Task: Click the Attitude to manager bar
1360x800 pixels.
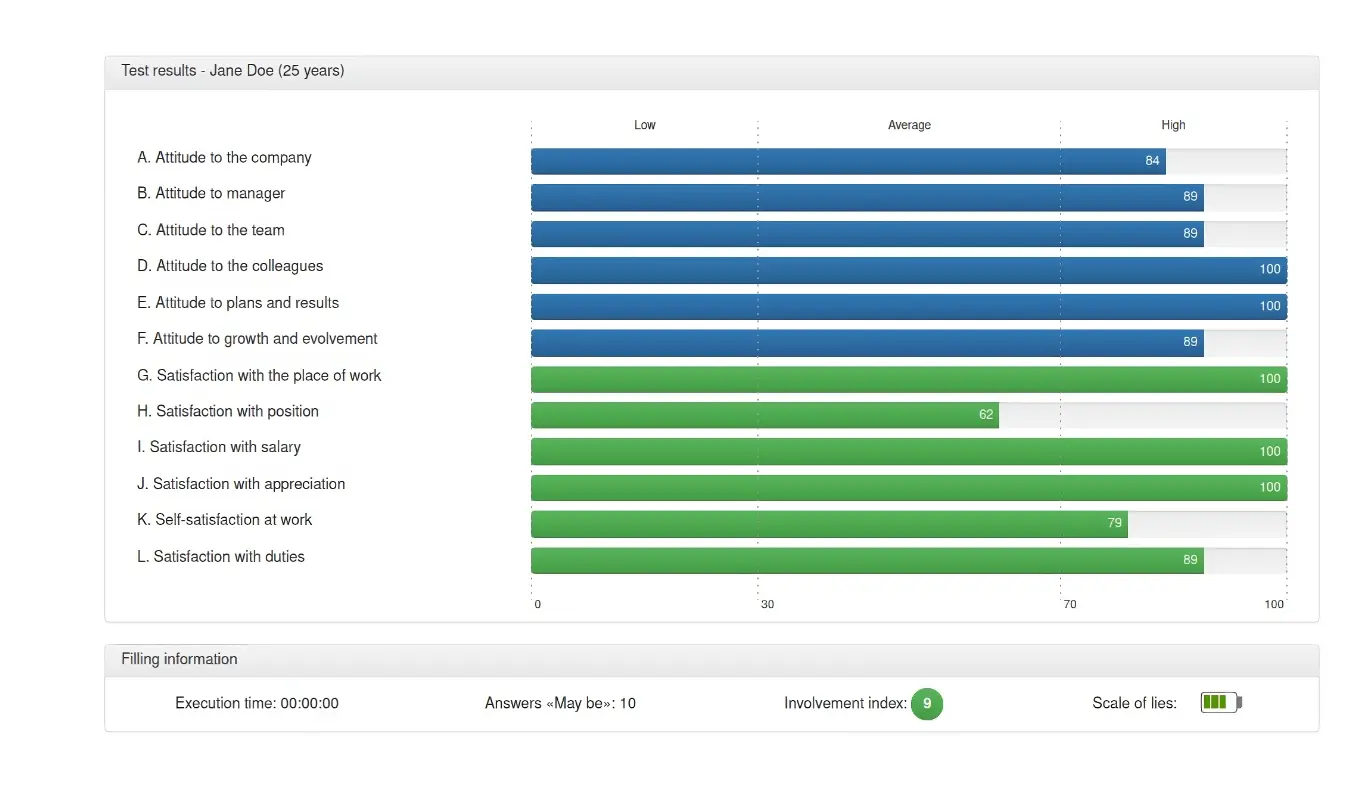Action: [866, 197]
